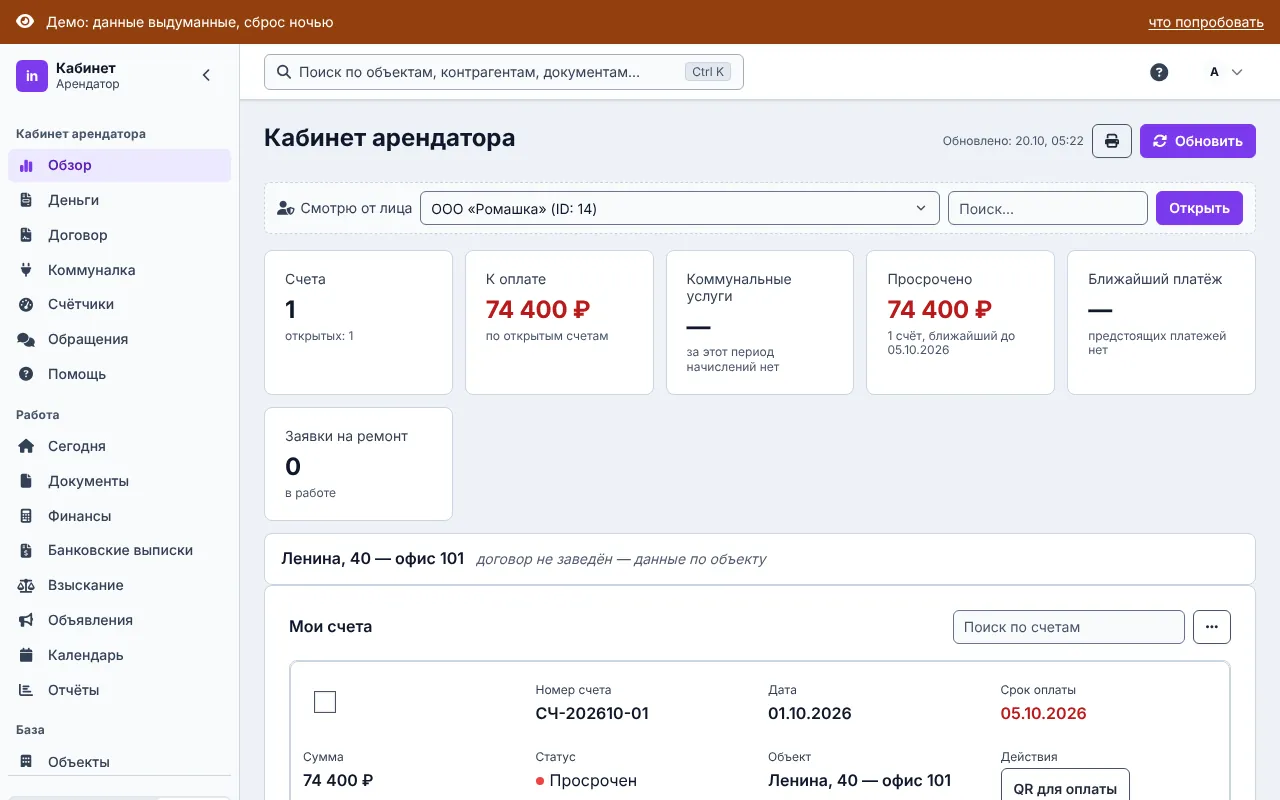Click the Поиск... field next to Открыть
The height and width of the screenshot is (800, 1280).
pyautogui.click(x=1048, y=208)
